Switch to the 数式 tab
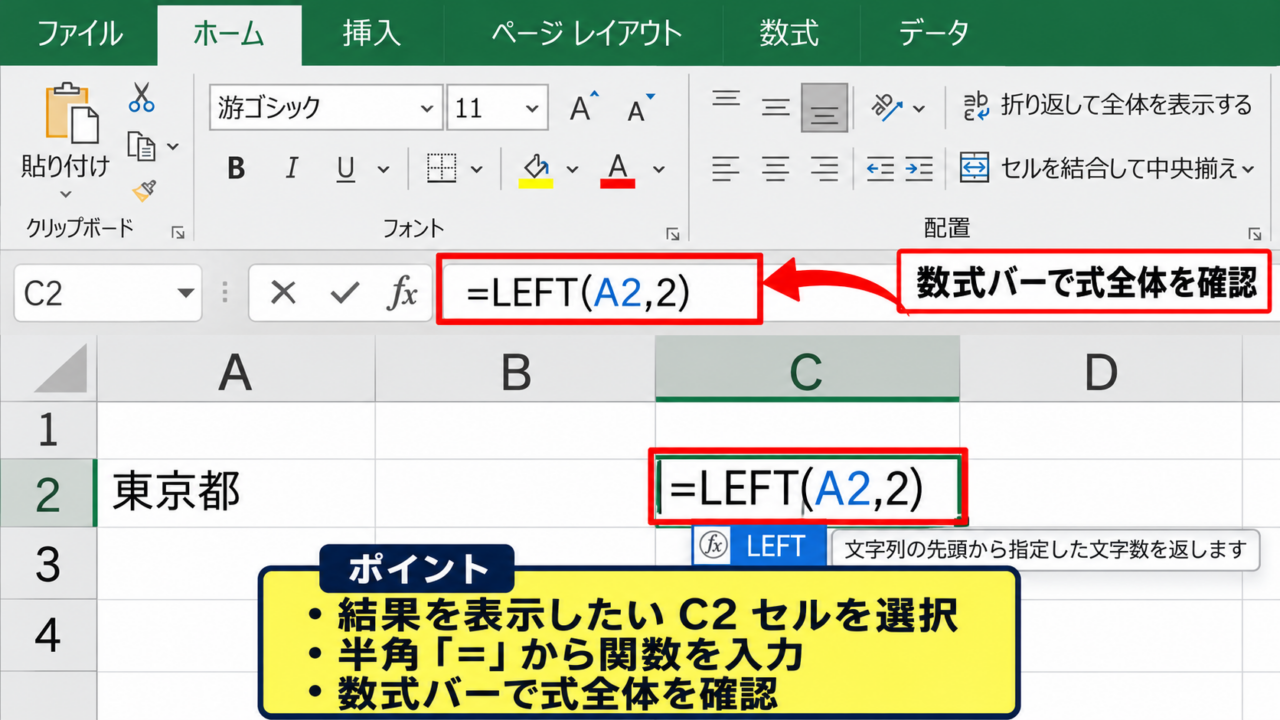The image size is (1280, 720). click(788, 33)
